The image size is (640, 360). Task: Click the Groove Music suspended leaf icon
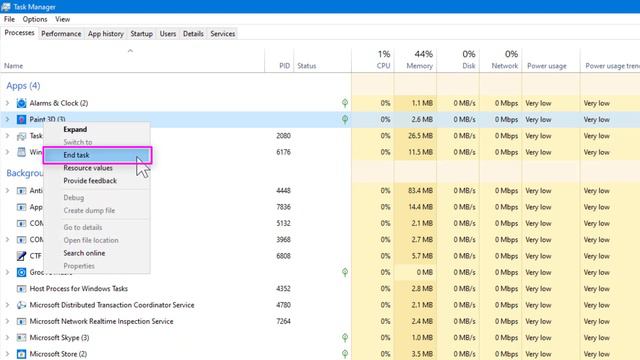pos(345,272)
